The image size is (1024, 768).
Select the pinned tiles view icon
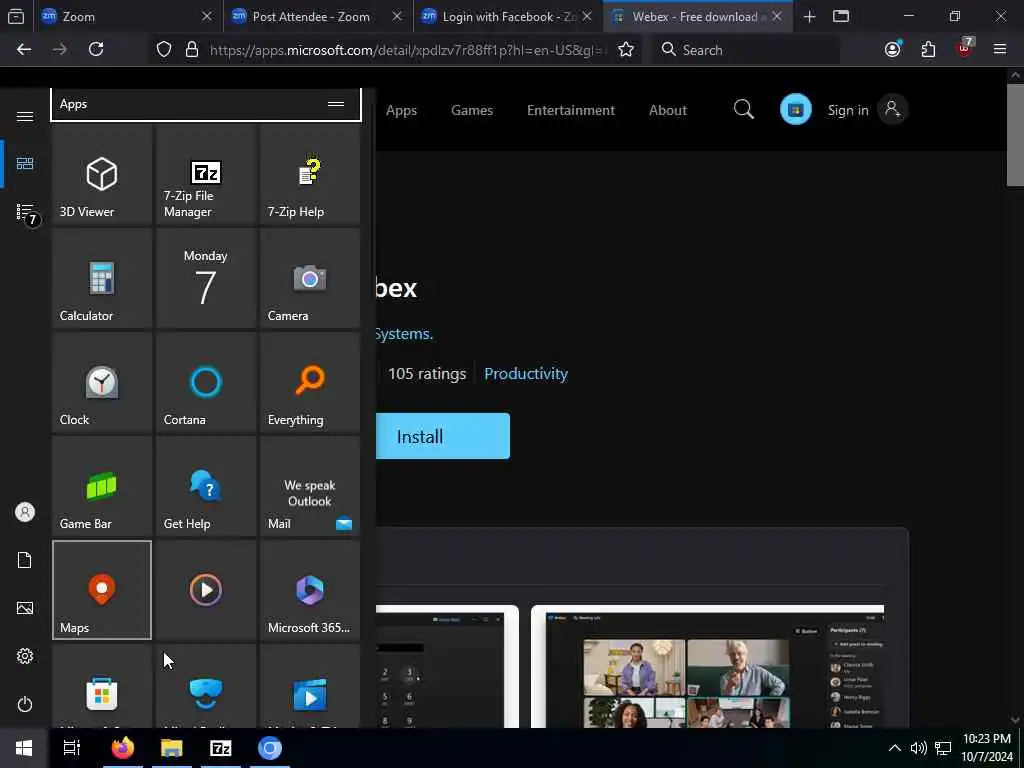[25, 163]
